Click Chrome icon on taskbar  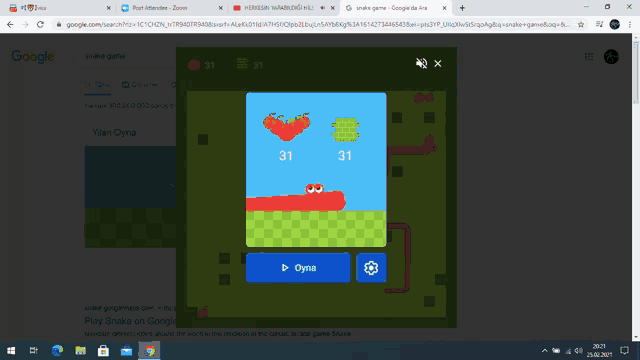tap(149, 350)
